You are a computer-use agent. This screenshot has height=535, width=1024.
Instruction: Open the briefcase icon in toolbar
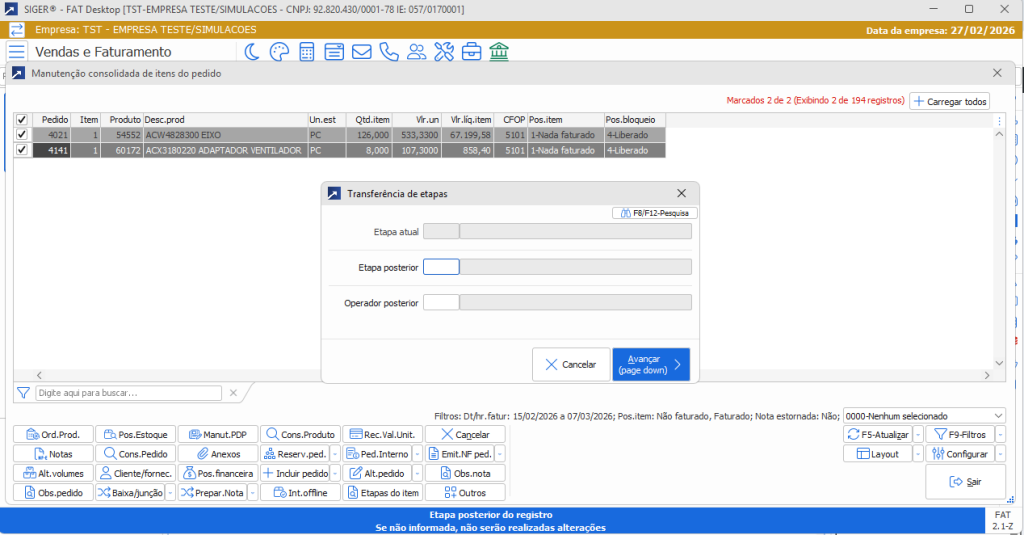[471, 52]
